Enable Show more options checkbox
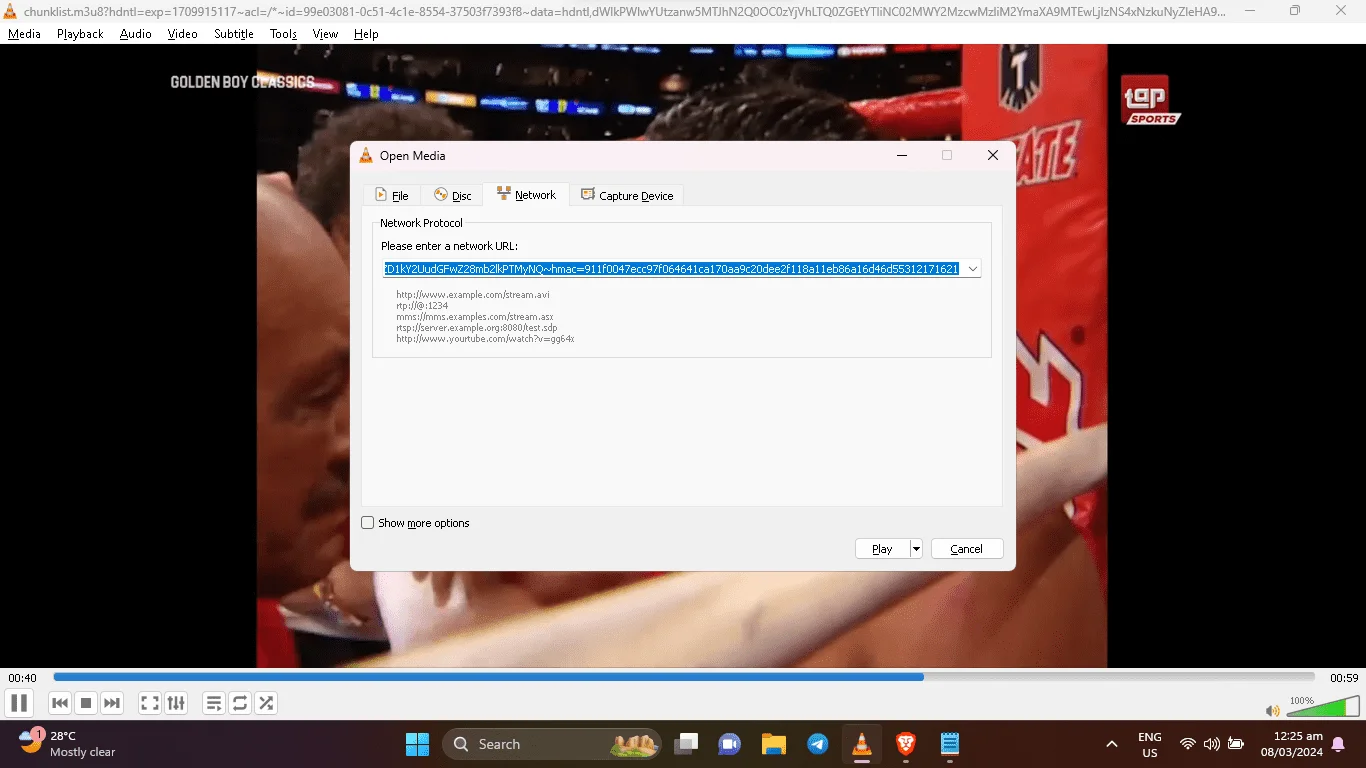 point(368,522)
